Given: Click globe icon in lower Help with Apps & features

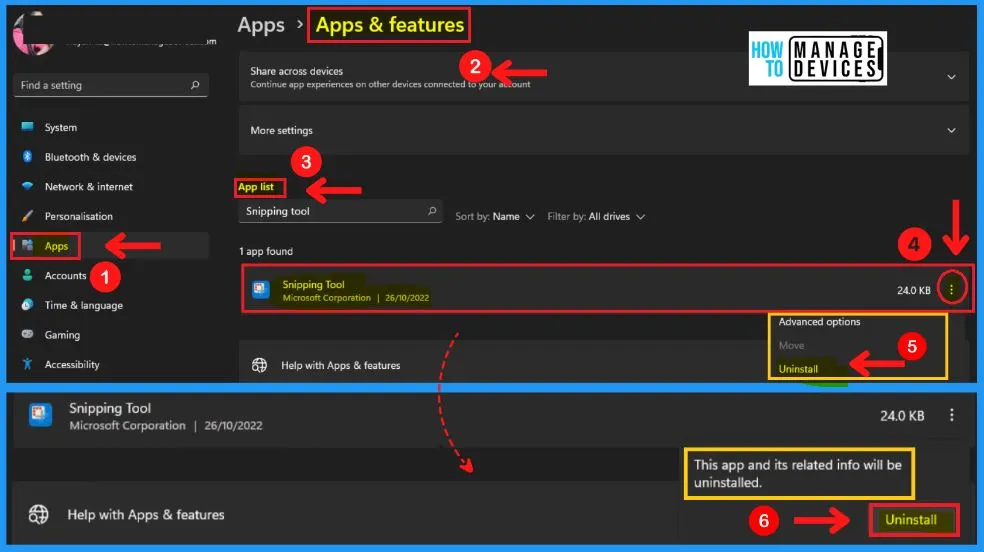Looking at the screenshot, I should pyautogui.click(x=38, y=514).
